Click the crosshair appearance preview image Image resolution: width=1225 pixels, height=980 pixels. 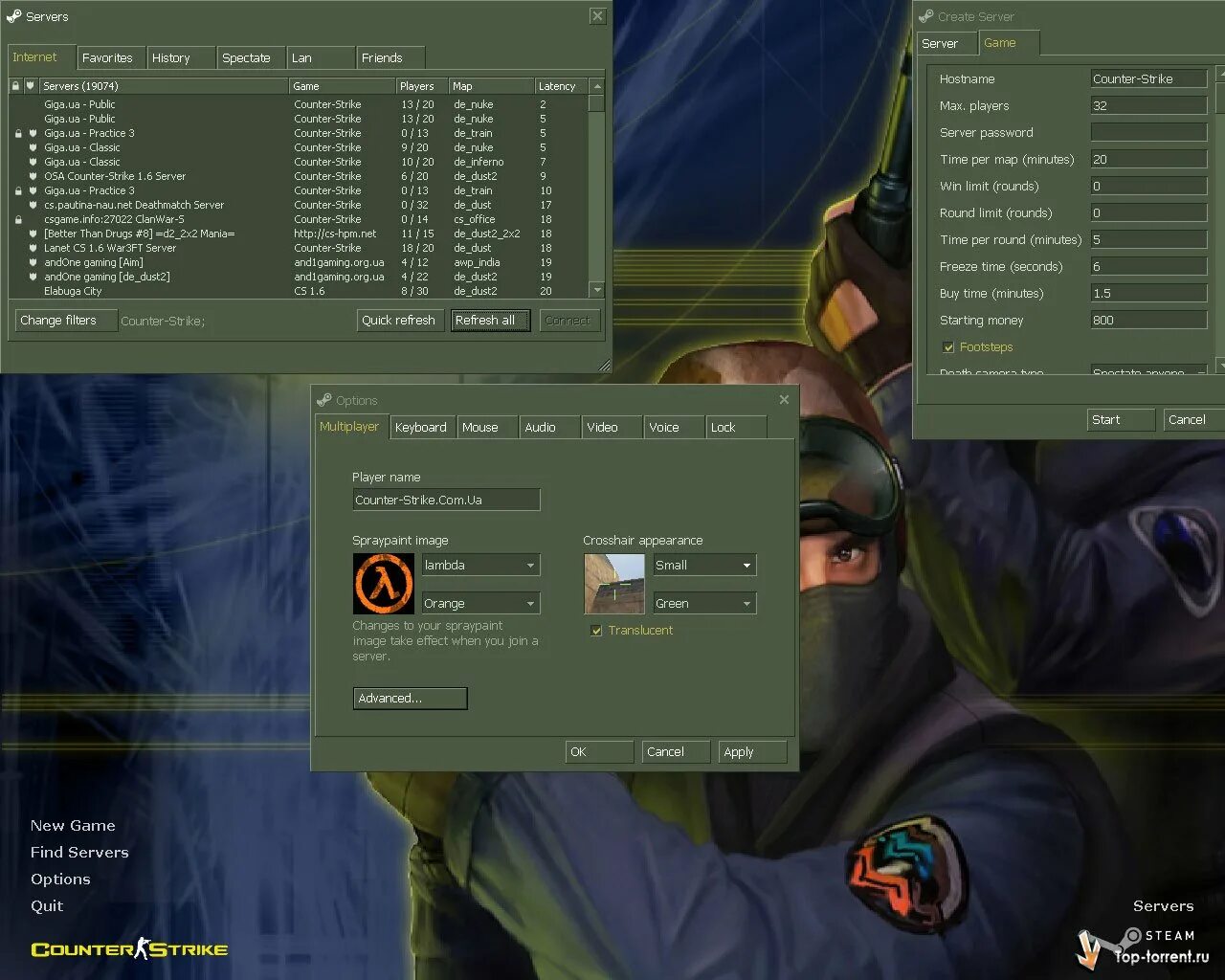click(614, 584)
